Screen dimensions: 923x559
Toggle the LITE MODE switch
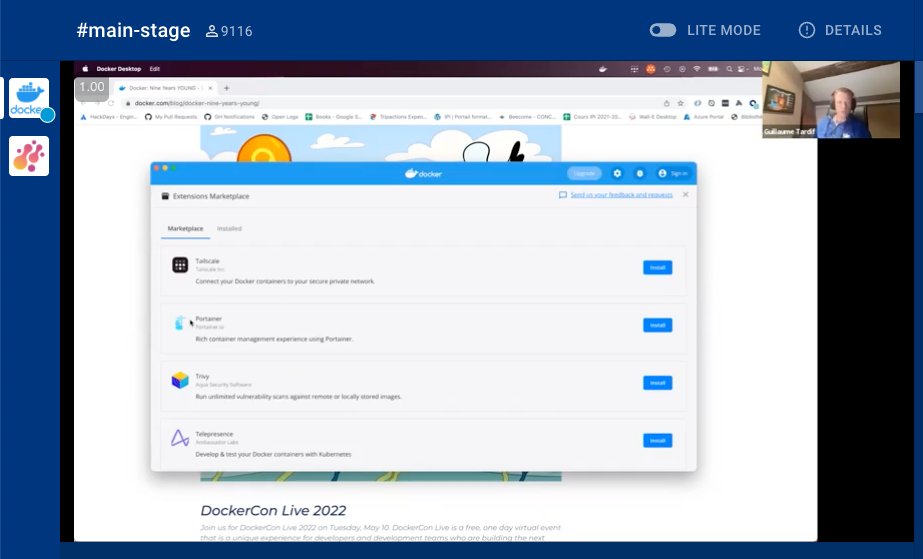click(663, 30)
